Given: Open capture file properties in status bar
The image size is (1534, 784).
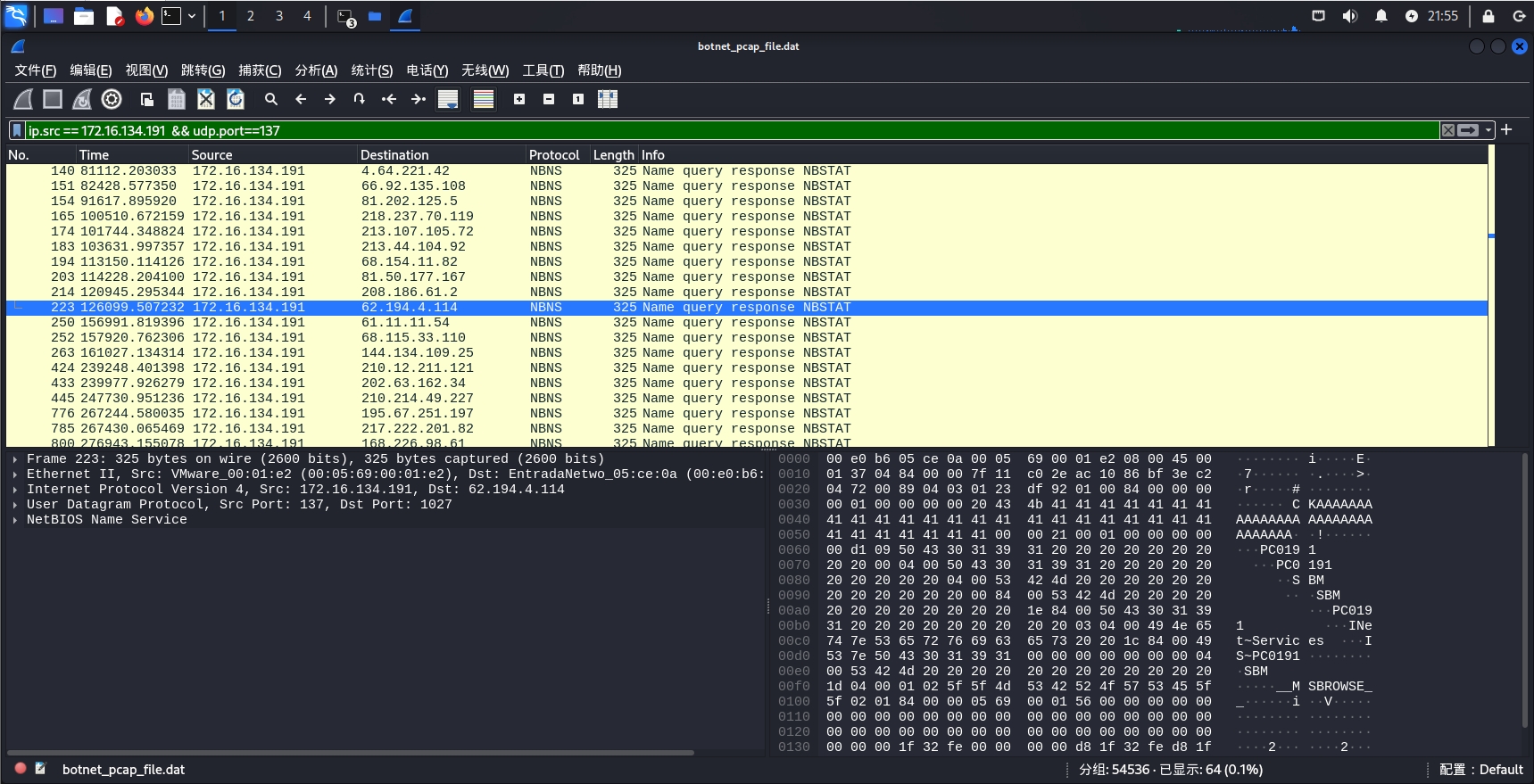Looking at the screenshot, I should 40,768.
